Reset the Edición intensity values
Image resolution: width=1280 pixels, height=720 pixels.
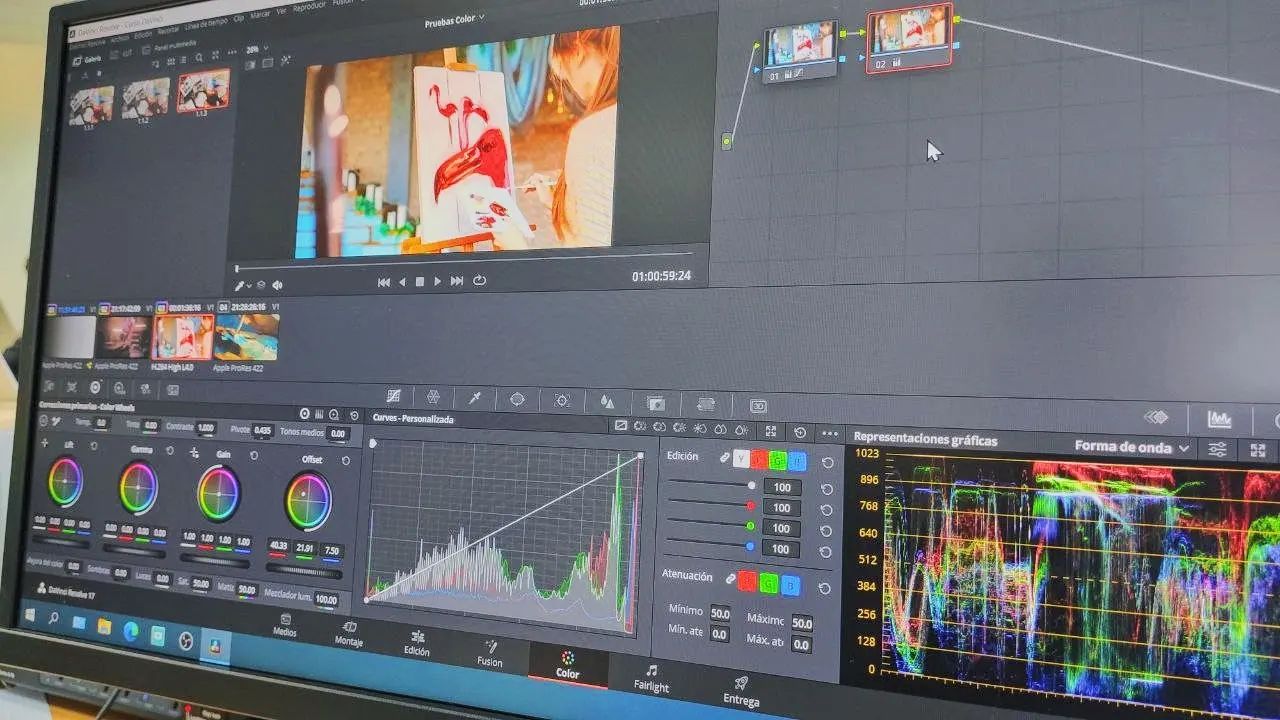(x=826, y=463)
